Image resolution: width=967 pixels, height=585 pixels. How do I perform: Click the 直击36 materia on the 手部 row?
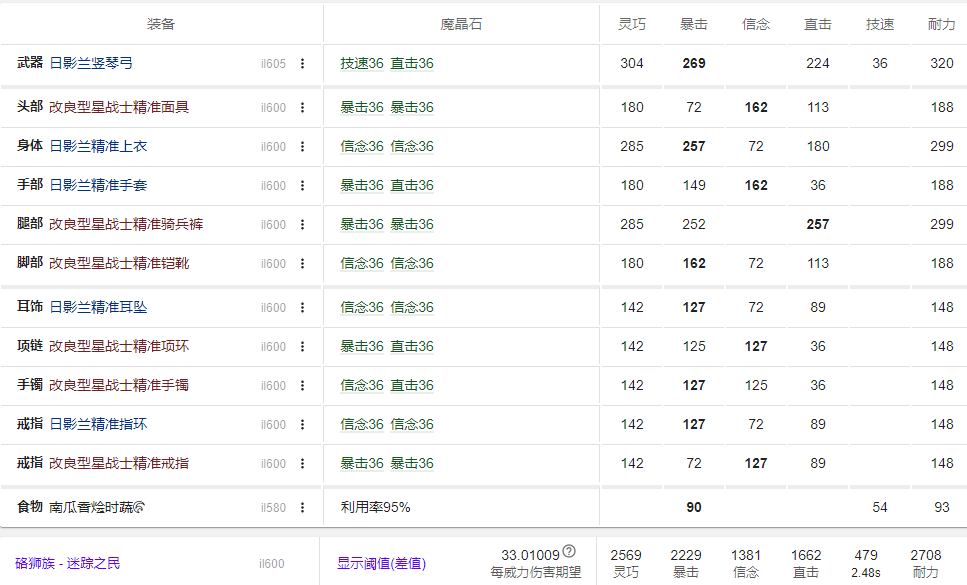coord(413,184)
